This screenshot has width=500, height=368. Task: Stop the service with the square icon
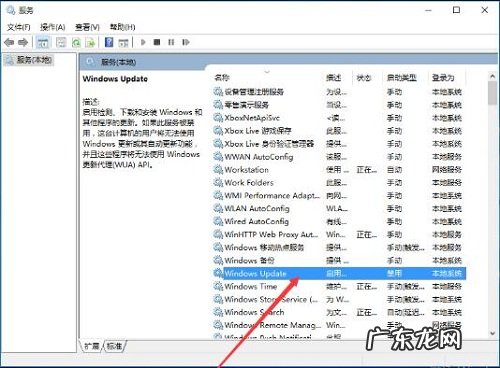[157, 42]
